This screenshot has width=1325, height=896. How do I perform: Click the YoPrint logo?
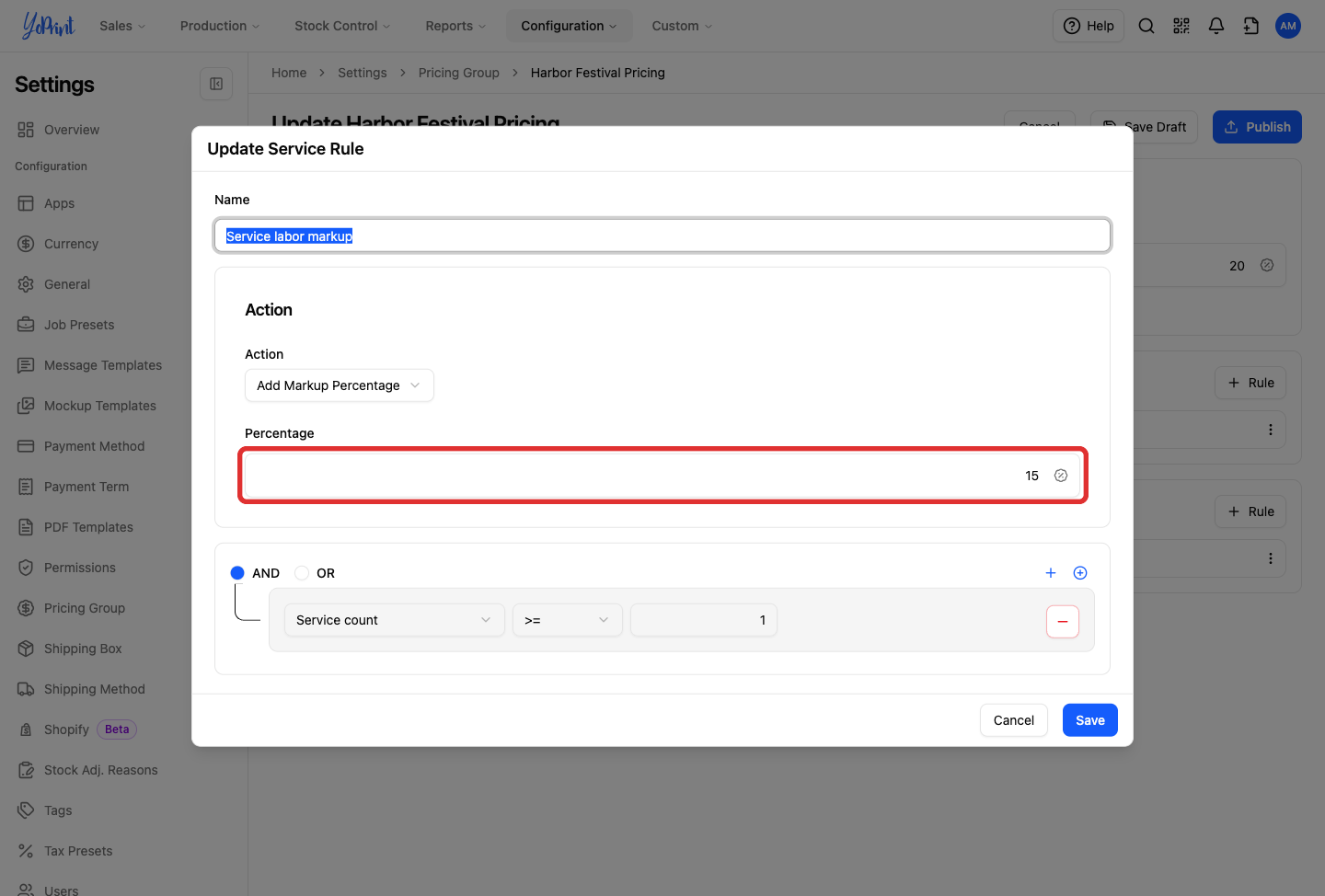click(48, 26)
